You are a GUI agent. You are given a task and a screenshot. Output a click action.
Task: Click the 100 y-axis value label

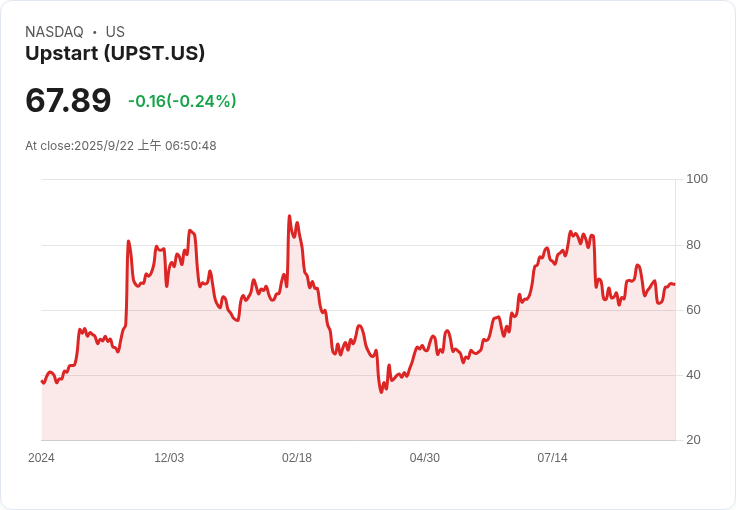point(697,179)
